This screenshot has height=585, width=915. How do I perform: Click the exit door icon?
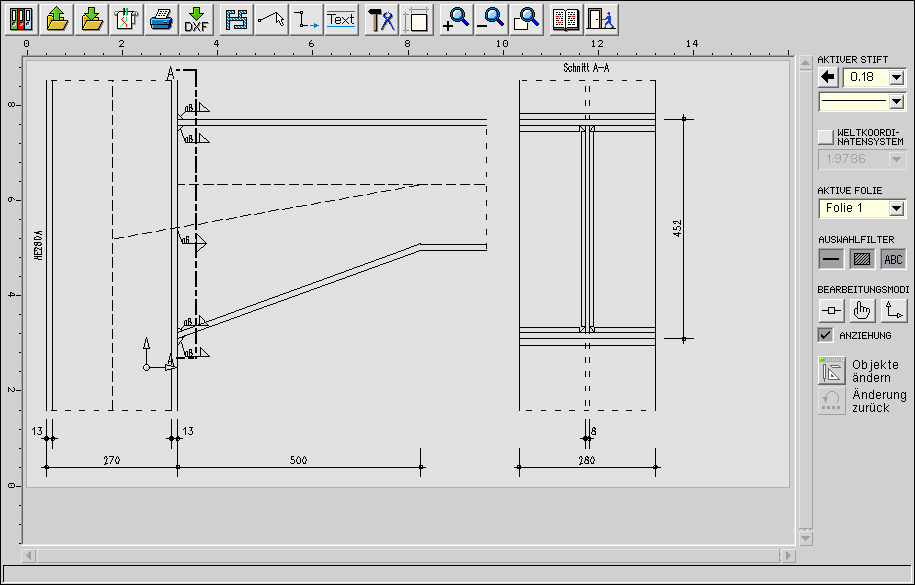click(601, 18)
